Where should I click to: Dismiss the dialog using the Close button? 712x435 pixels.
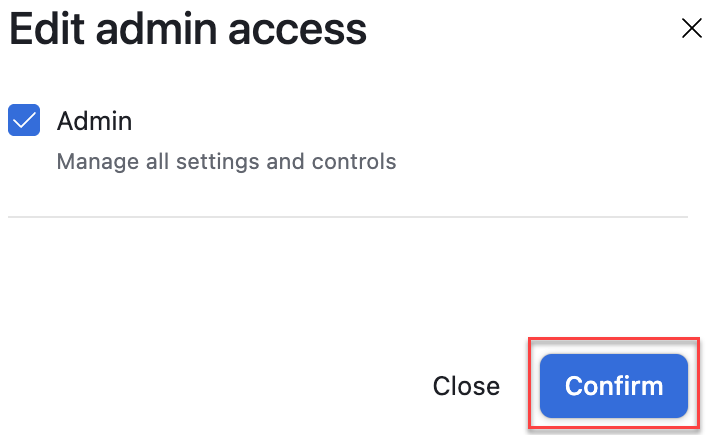click(x=466, y=386)
